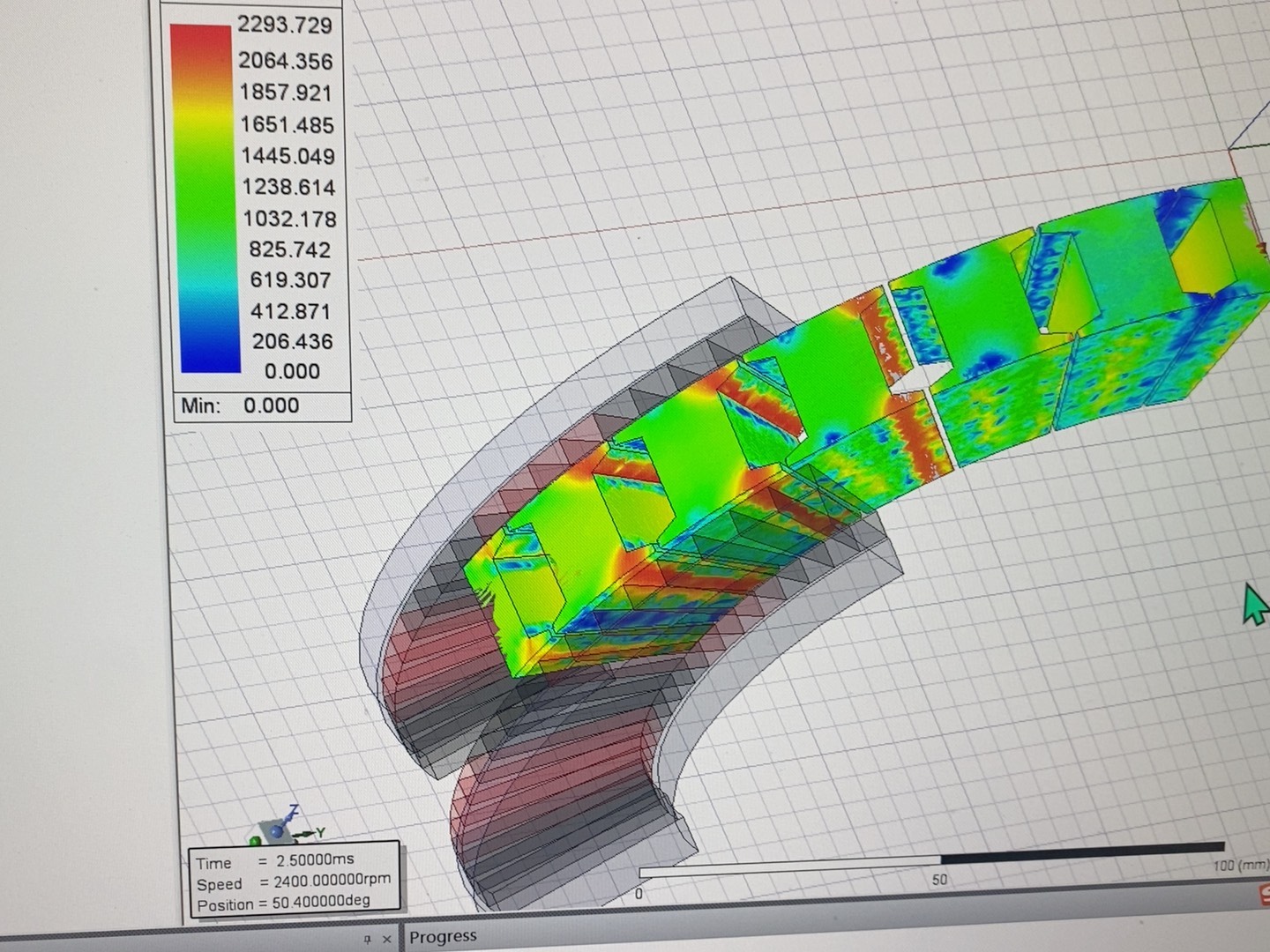
Task: Click the Progress panel title
Action: [x=443, y=936]
